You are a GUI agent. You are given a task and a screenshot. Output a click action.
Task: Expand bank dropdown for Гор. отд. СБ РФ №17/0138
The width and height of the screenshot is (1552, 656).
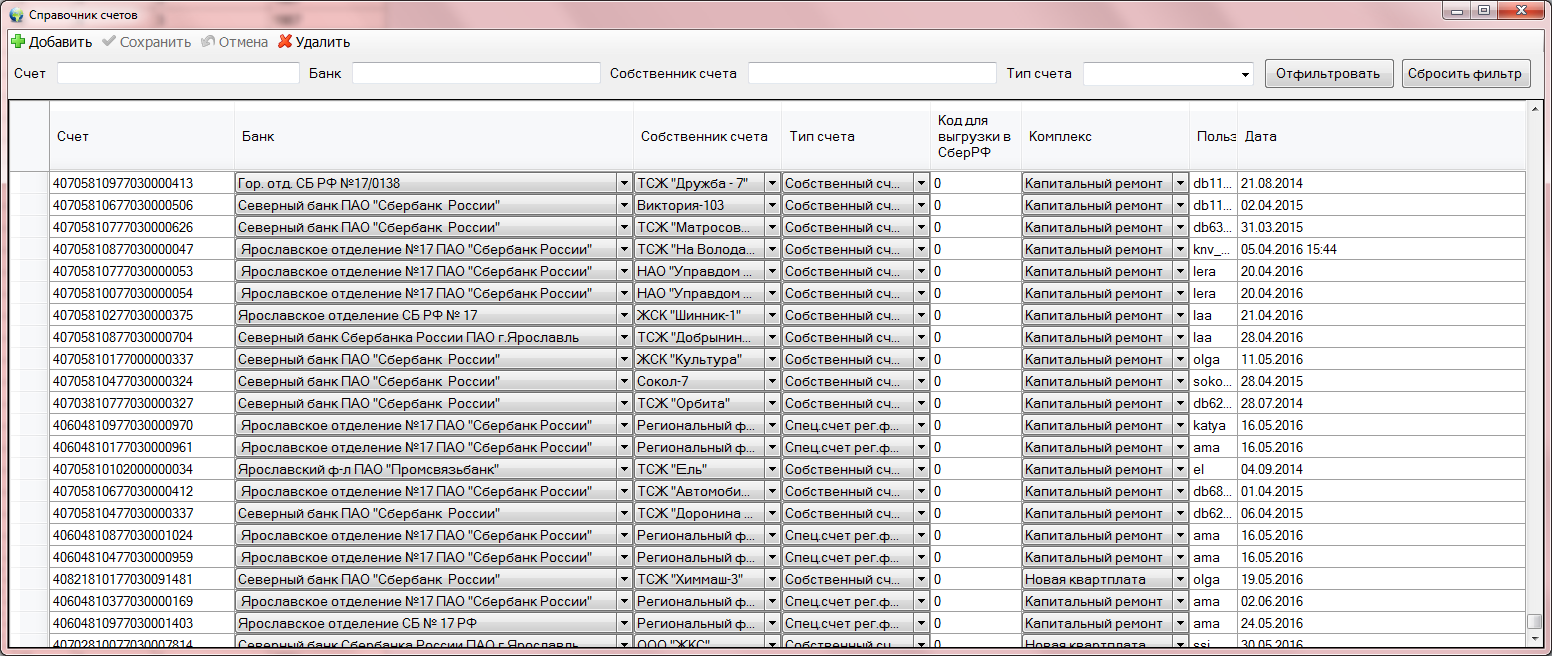(624, 183)
